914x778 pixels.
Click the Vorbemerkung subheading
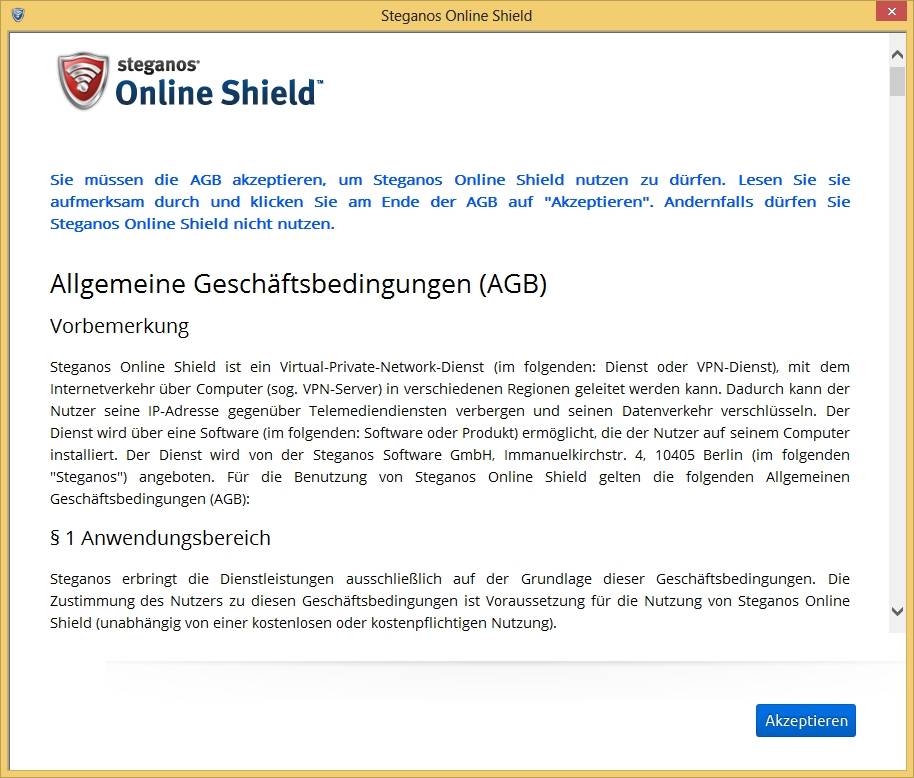(x=119, y=326)
